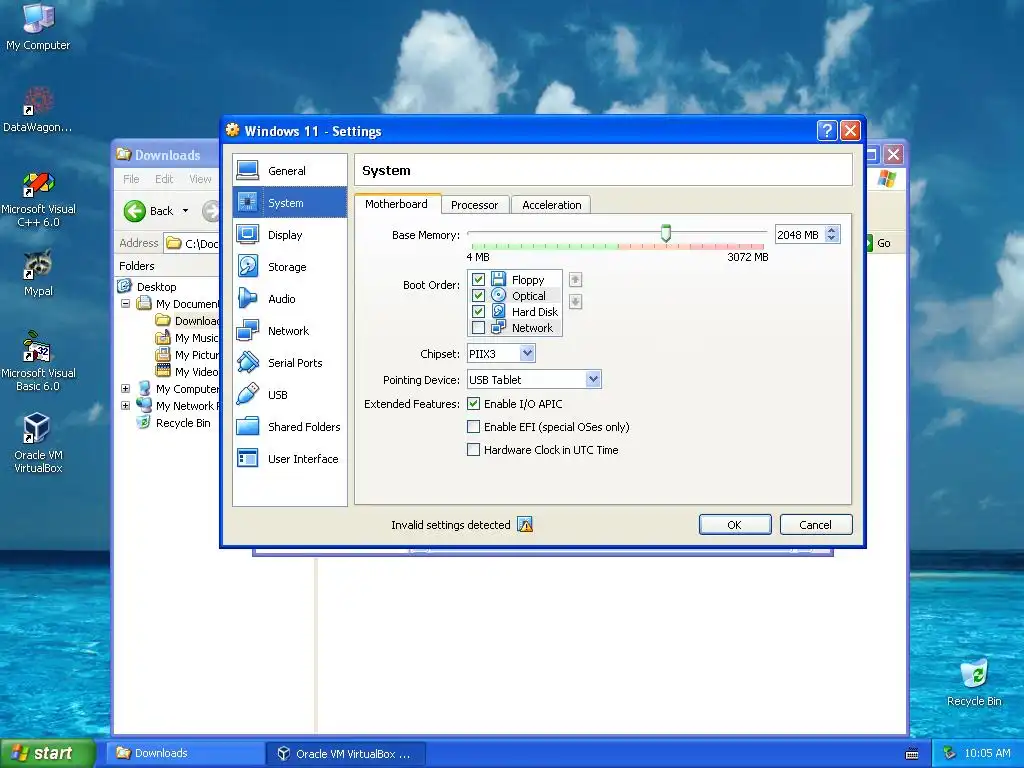Open Display settings monitor icon

tap(248, 234)
